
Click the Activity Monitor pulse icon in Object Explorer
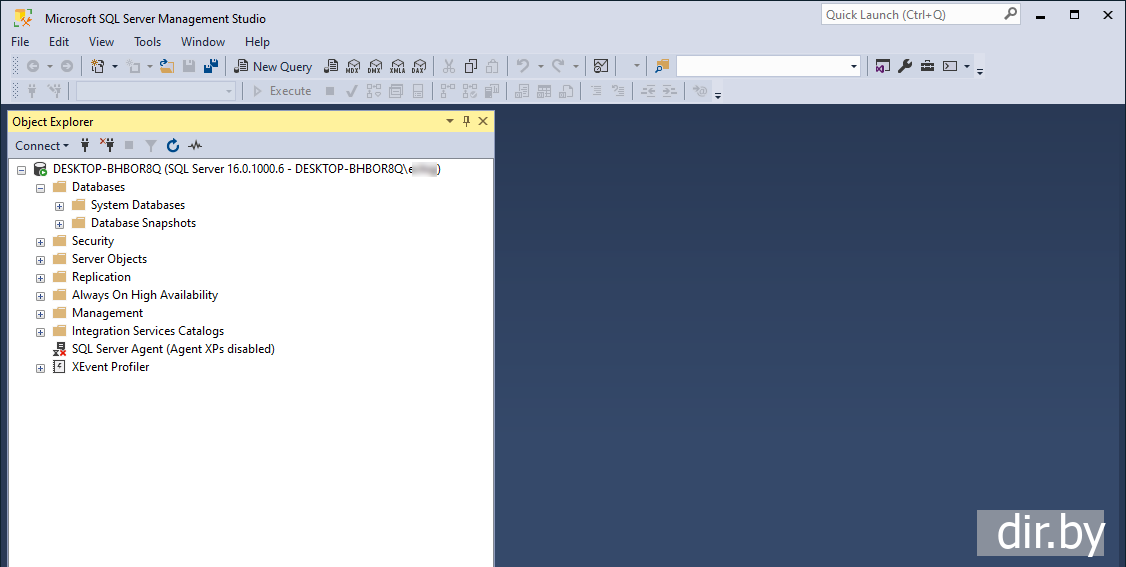pos(195,146)
